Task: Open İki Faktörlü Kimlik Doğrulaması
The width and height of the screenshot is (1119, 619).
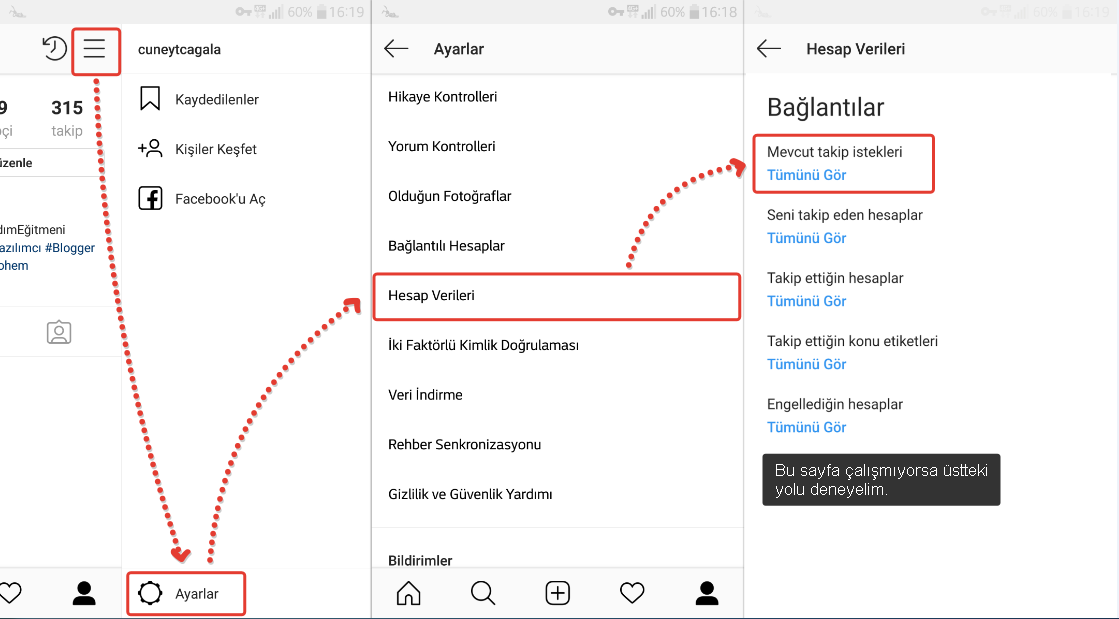Action: (x=483, y=345)
